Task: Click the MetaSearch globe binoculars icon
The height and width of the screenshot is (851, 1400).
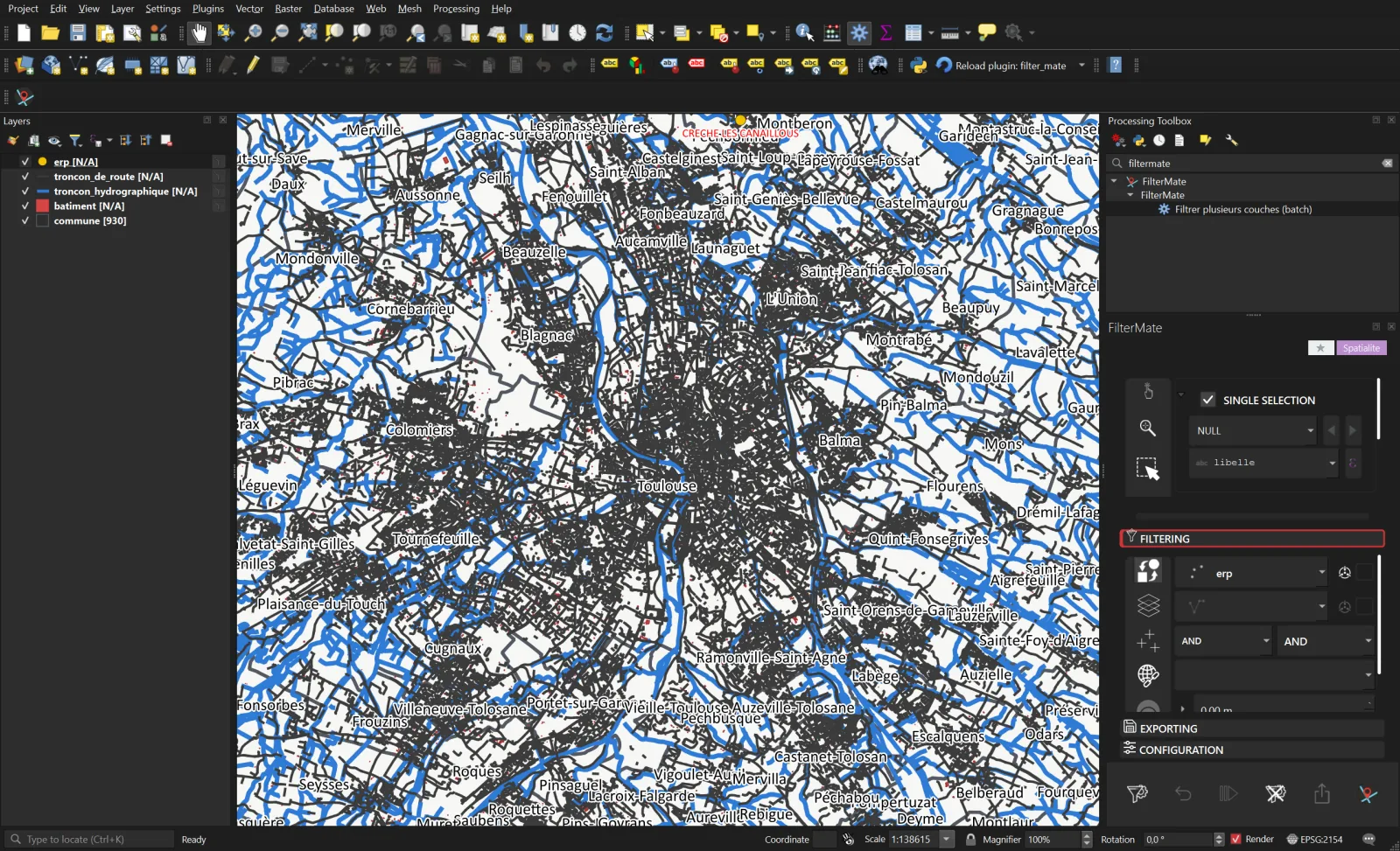Action: click(878, 66)
